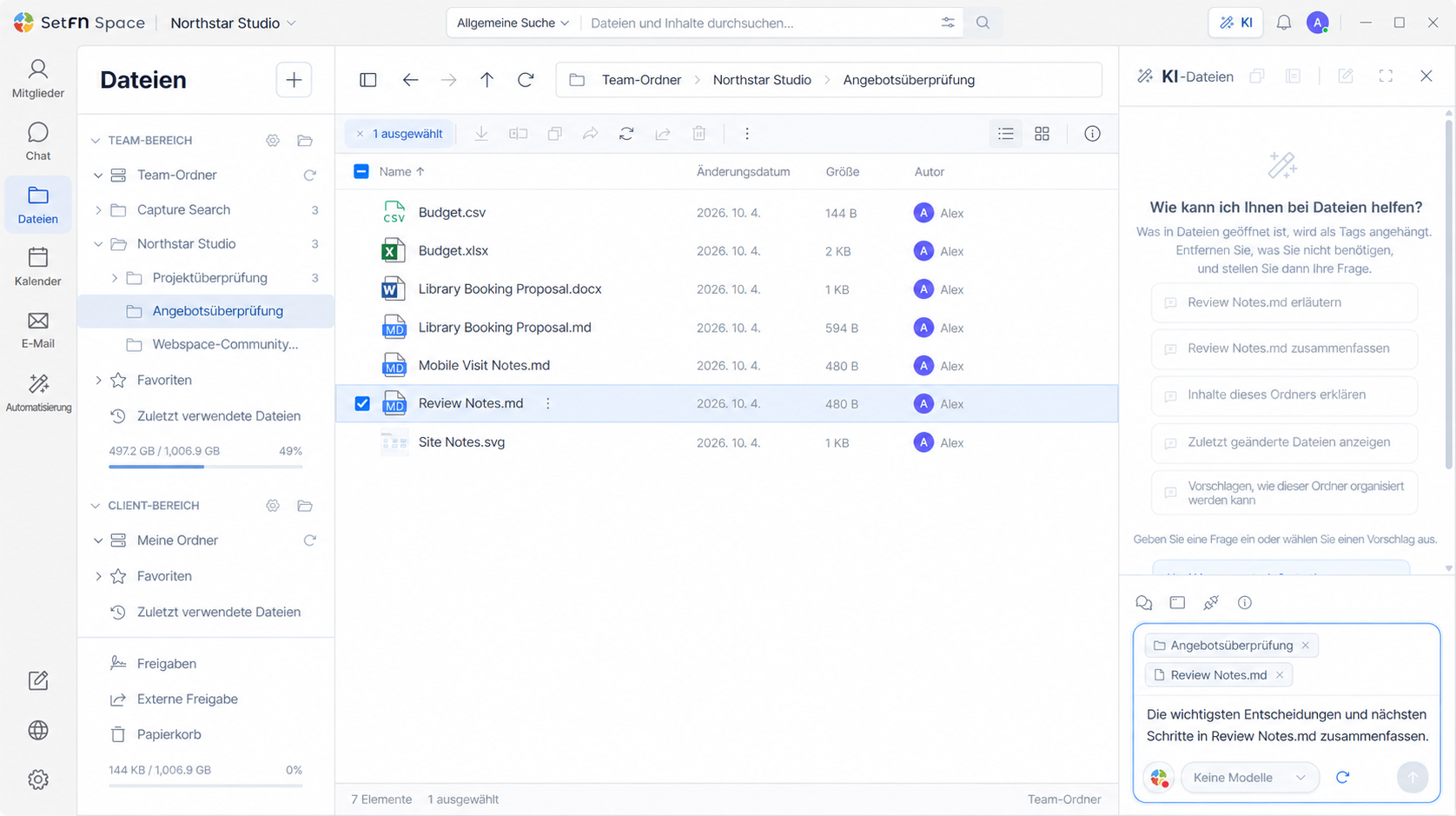The image size is (1456, 816).
Task: Click suggestion Review Notes.md erläutern
Action: click(1284, 302)
